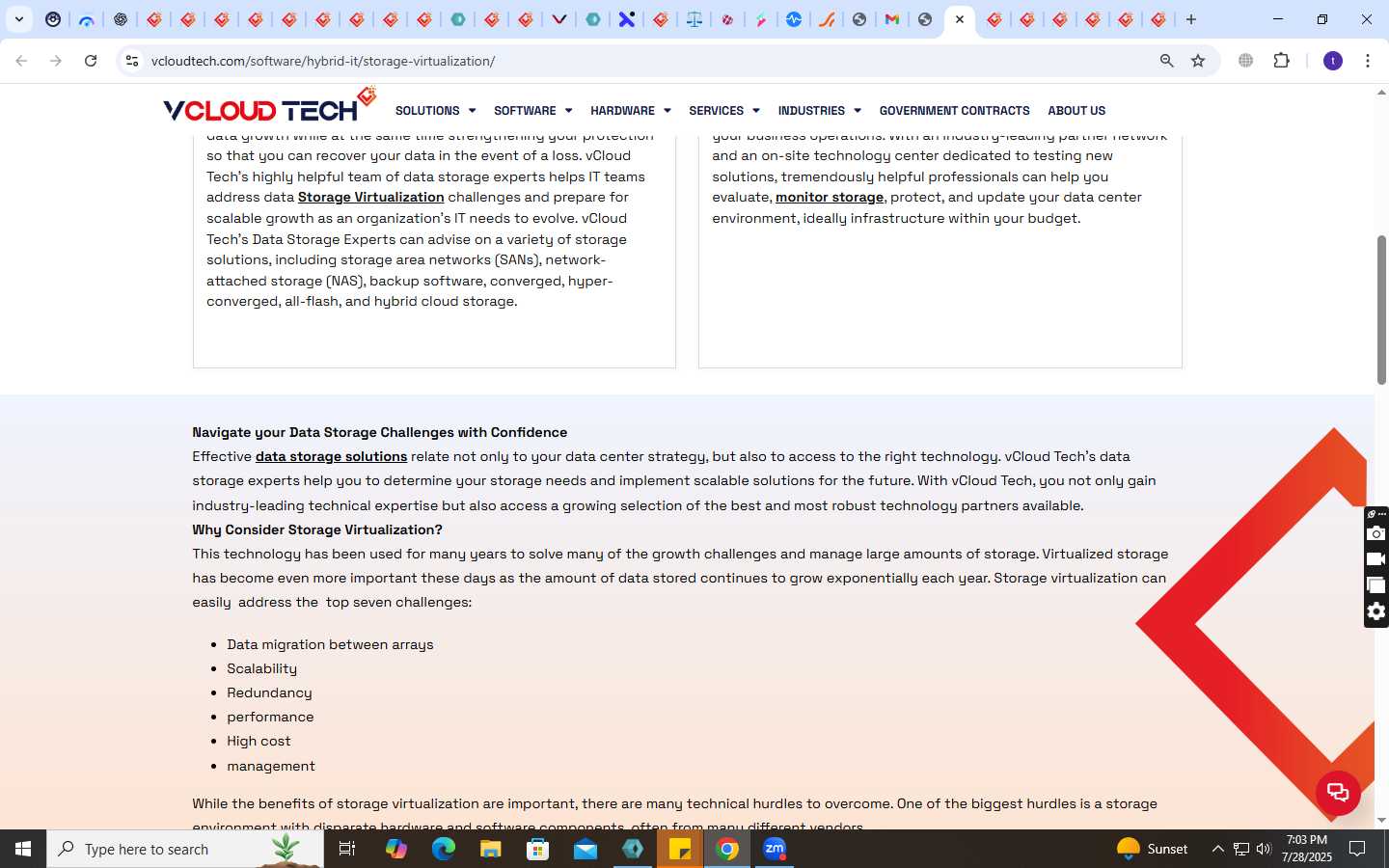Open Chrome three-dot menu

(x=1368, y=61)
